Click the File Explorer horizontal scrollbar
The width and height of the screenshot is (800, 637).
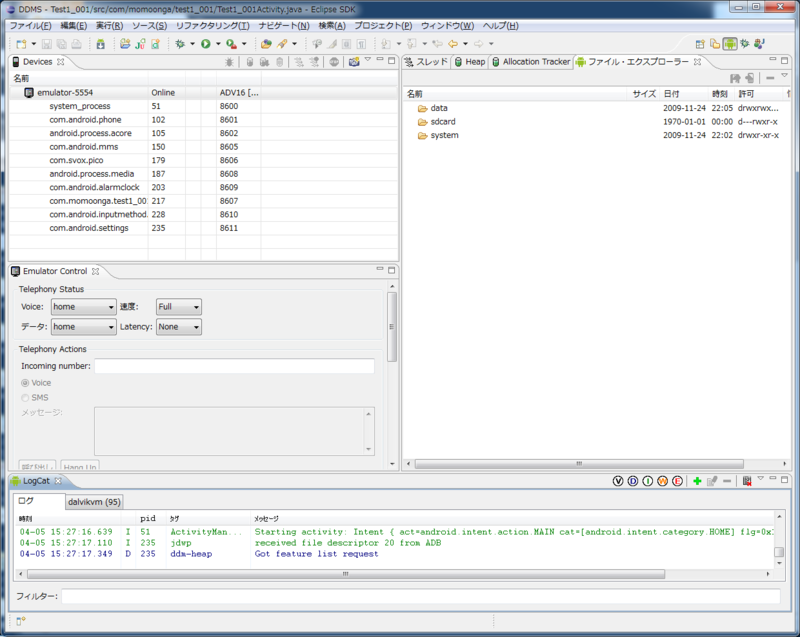[579, 464]
